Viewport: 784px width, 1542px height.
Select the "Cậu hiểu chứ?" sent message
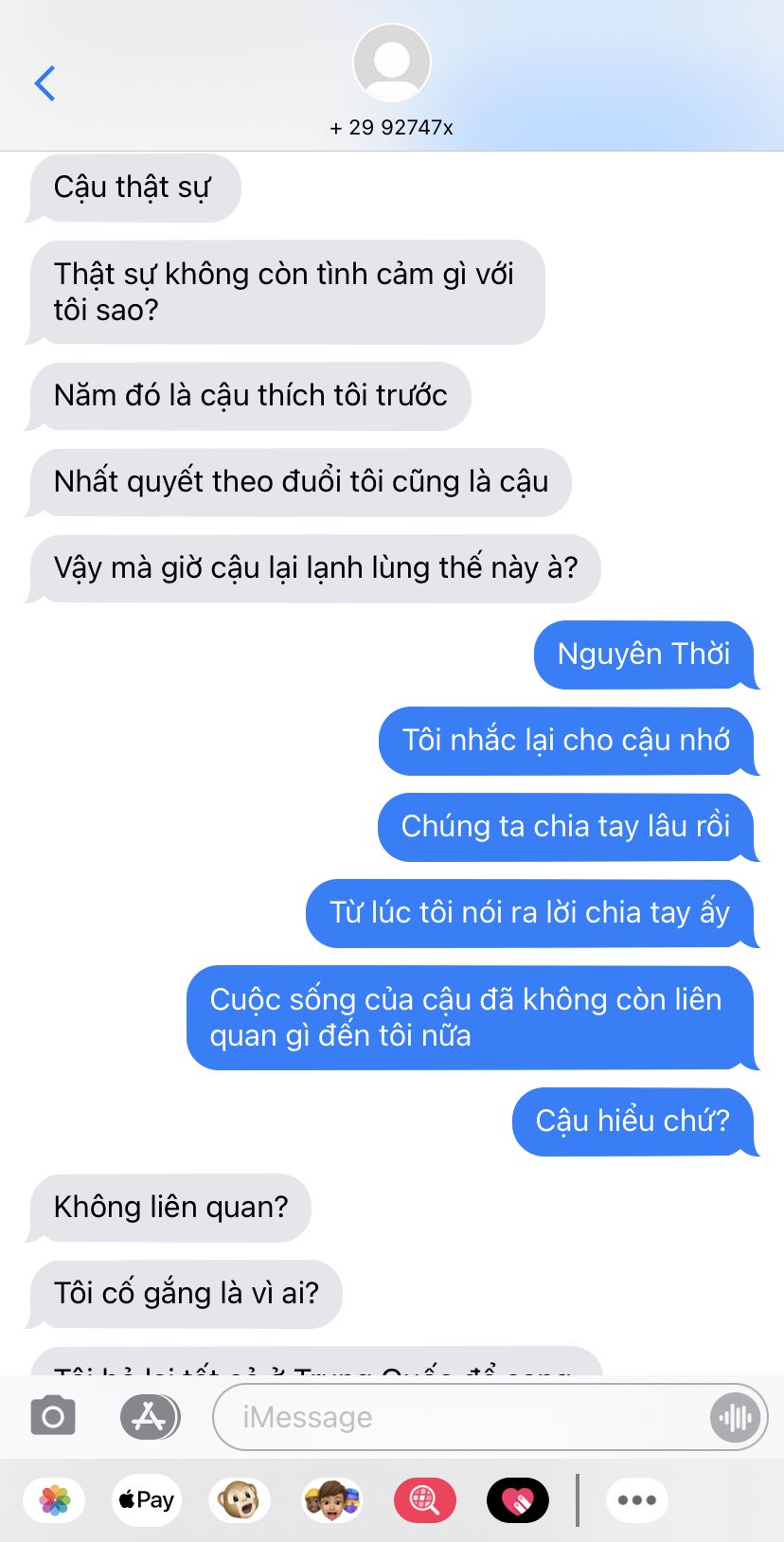coord(634,1121)
